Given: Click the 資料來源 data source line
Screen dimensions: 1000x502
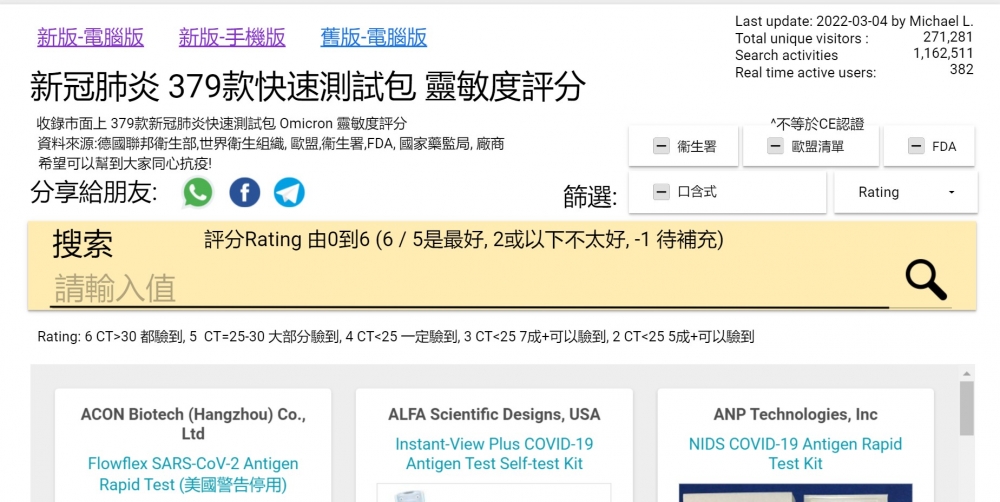Looking at the screenshot, I should coord(271,144).
